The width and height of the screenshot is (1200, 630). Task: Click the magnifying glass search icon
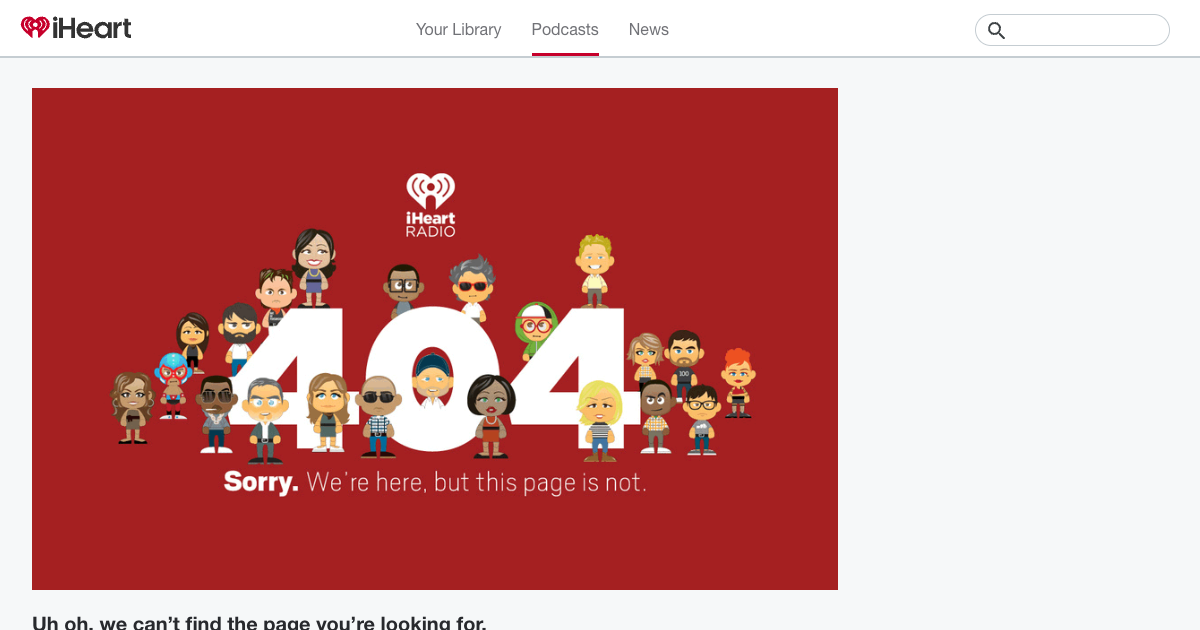pos(996,30)
